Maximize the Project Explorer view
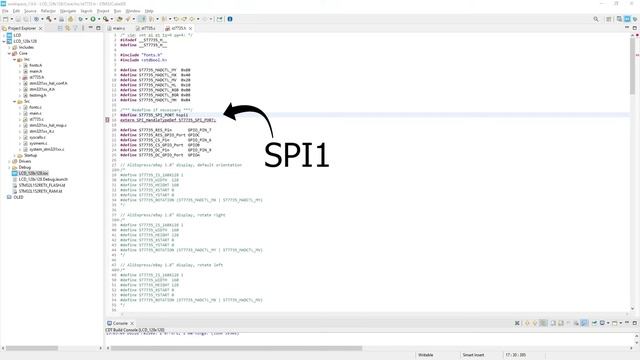Viewport: 640px width, 360px height. coord(98,28)
